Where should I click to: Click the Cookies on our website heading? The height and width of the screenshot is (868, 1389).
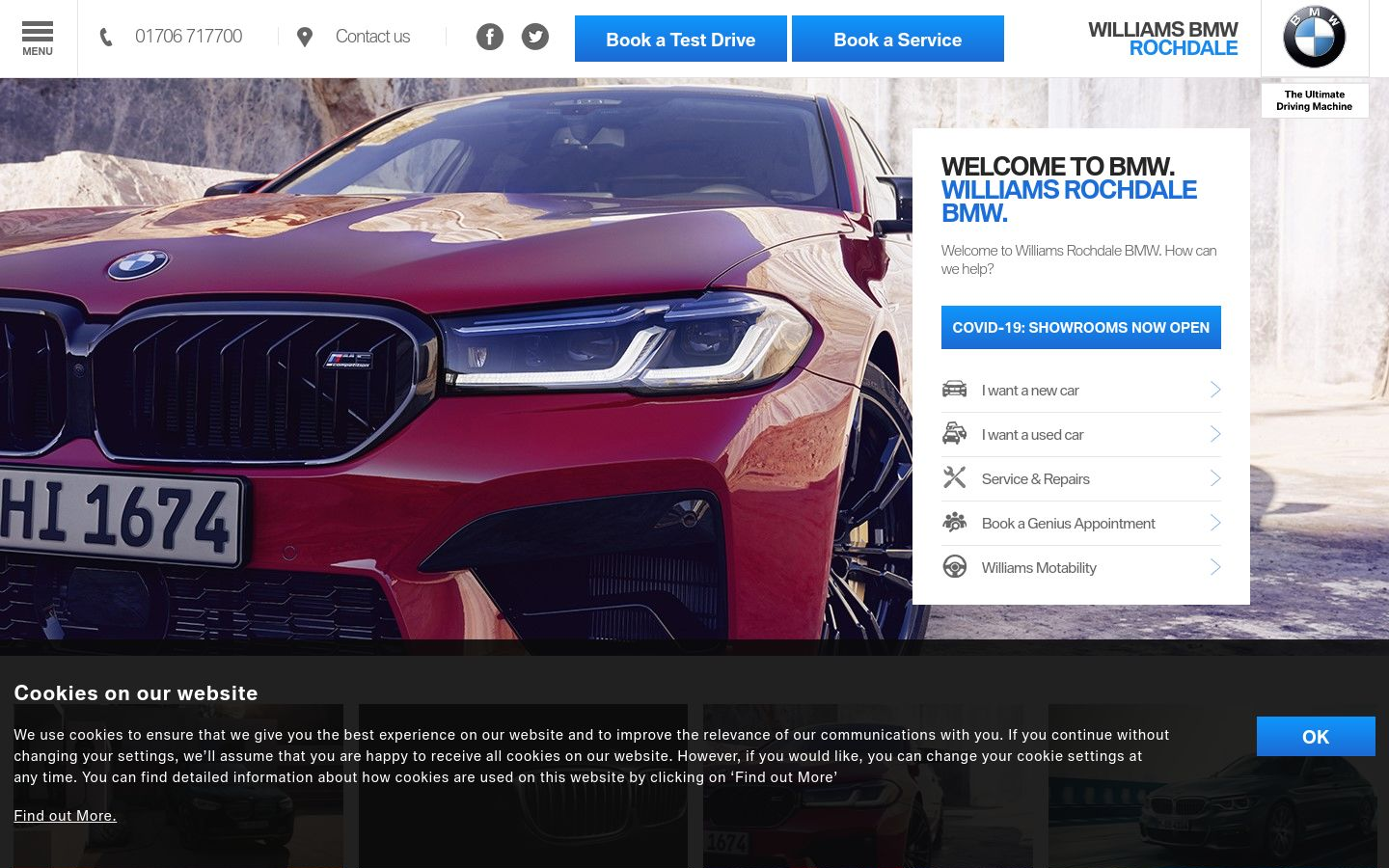tap(136, 693)
